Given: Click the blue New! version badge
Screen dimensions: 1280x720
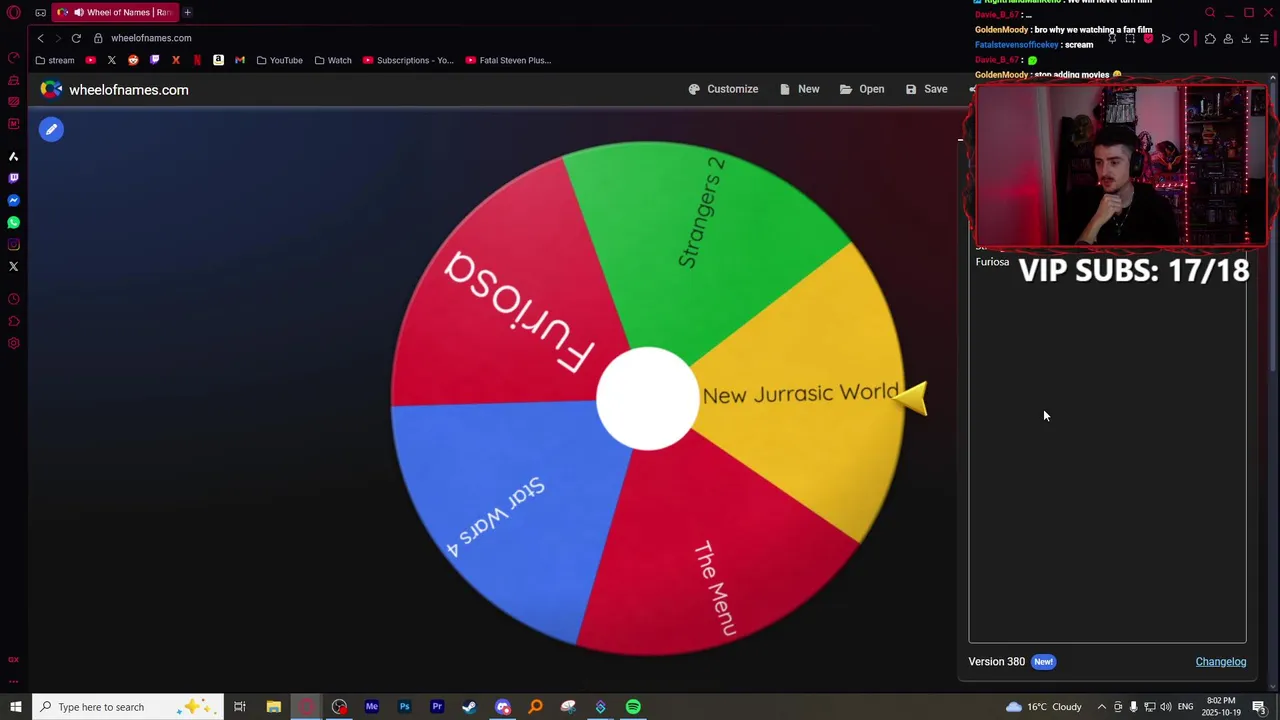Looking at the screenshot, I should point(1043,662).
